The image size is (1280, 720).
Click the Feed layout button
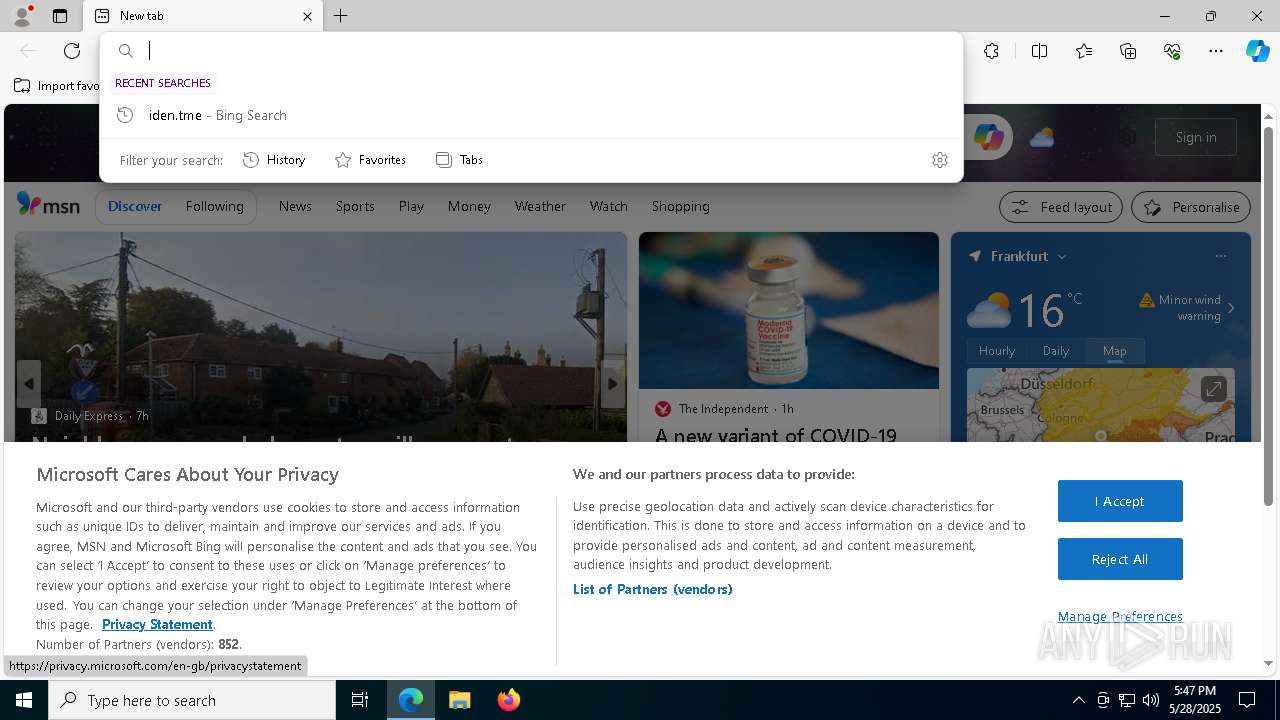click(x=1061, y=207)
